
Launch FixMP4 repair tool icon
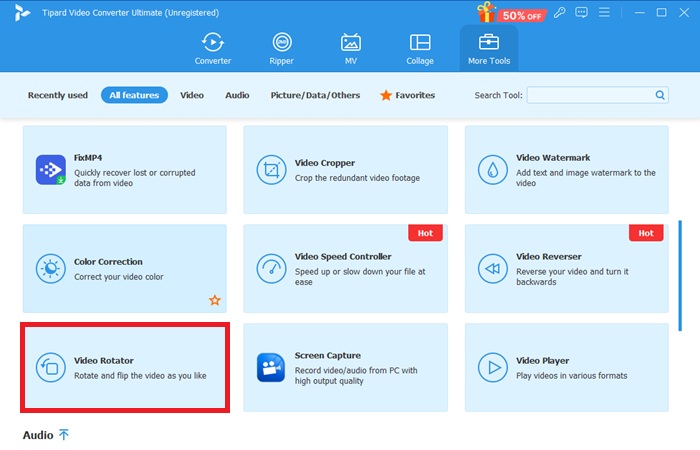(50, 170)
